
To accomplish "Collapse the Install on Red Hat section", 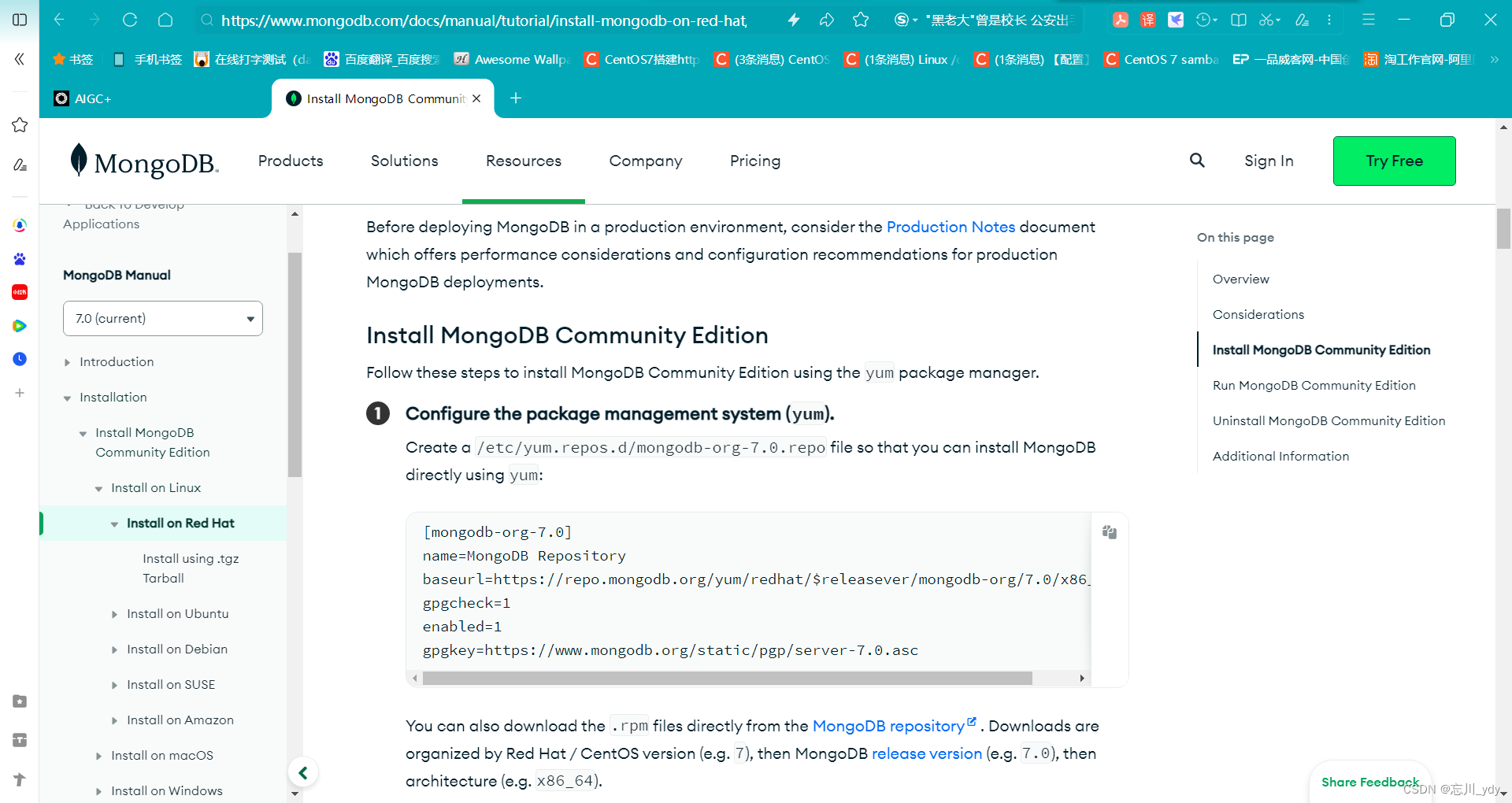I will pos(115,523).
